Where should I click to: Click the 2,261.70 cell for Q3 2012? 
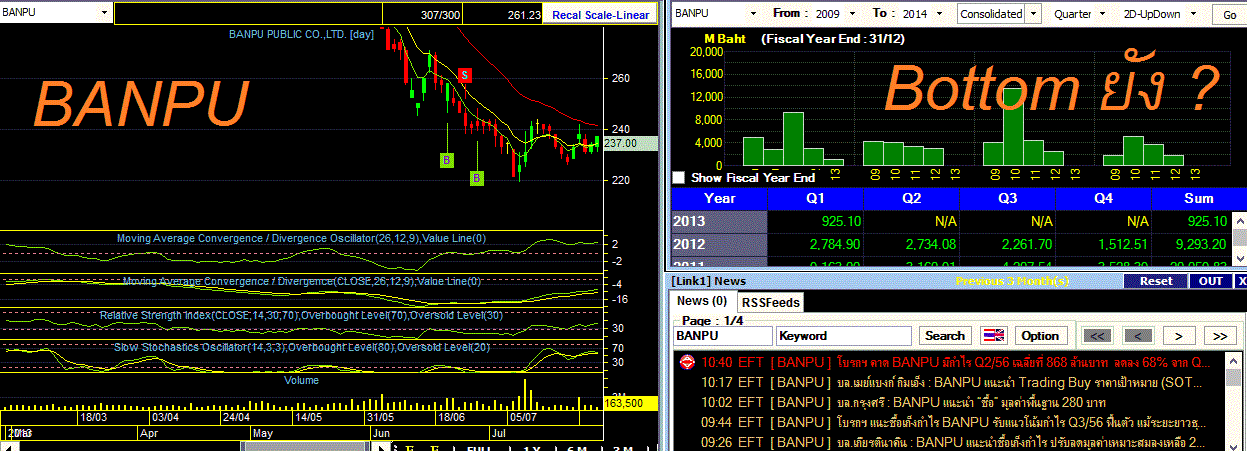[x=1006, y=244]
